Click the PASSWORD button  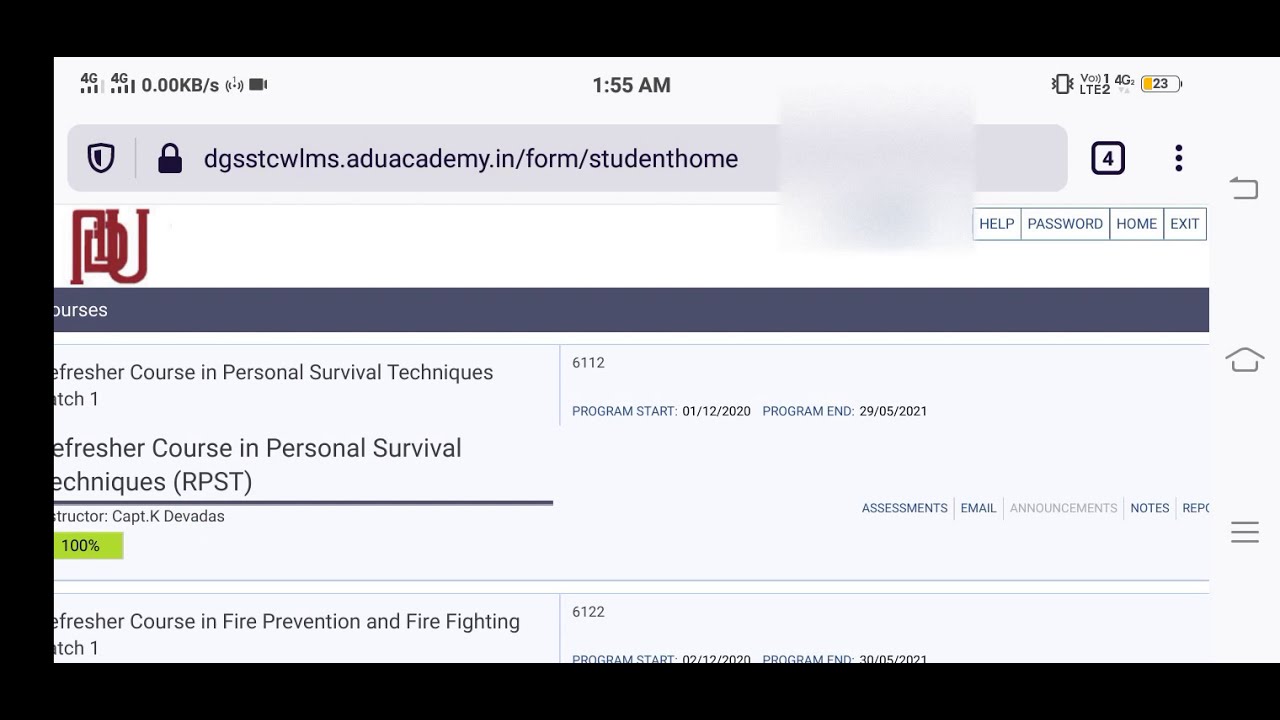click(1065, 224)
